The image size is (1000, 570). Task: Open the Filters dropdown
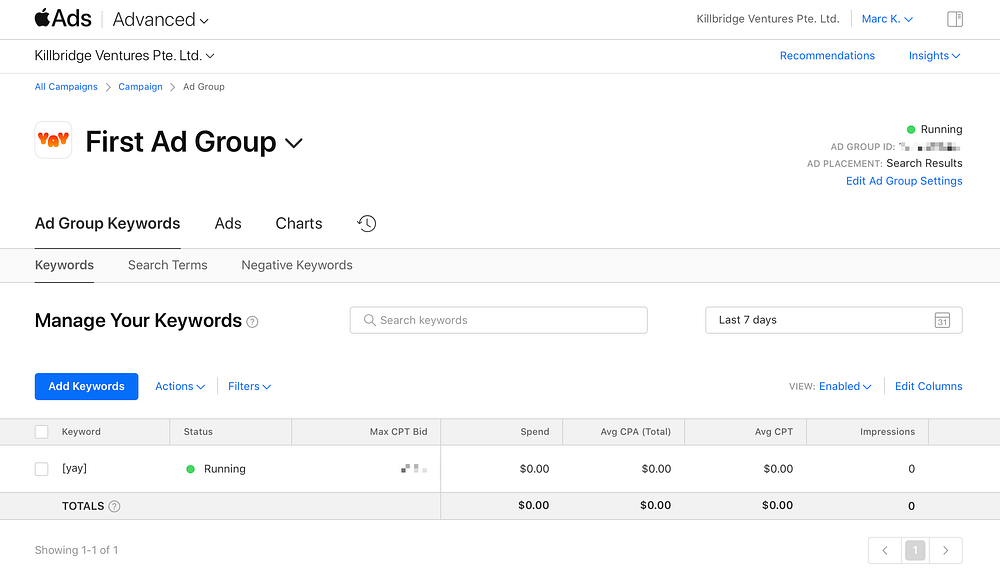point(249,386)
